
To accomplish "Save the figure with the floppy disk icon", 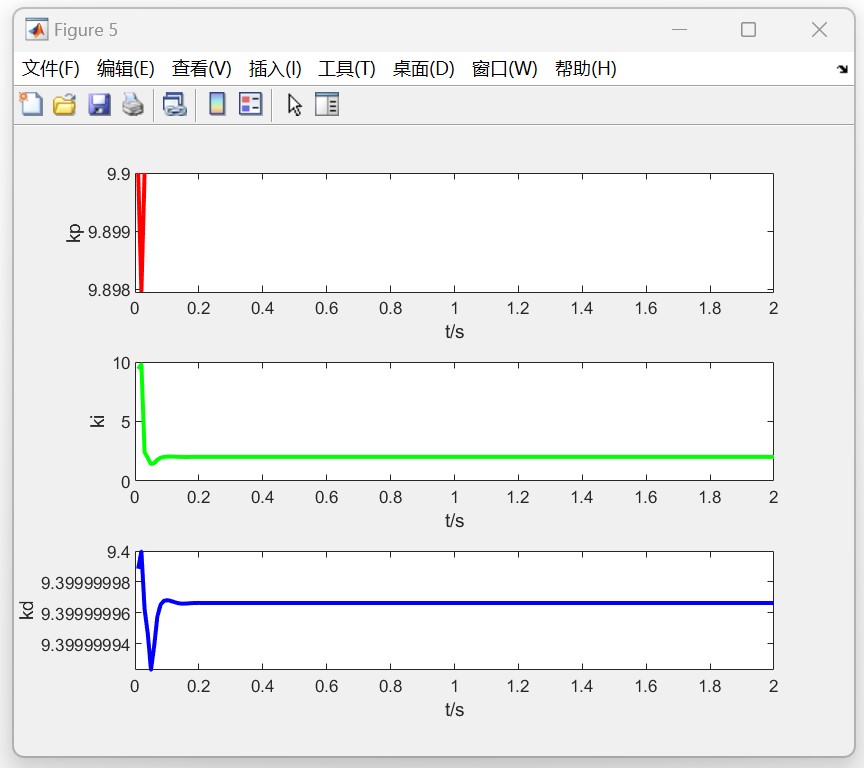I will [x=99, y=104].
